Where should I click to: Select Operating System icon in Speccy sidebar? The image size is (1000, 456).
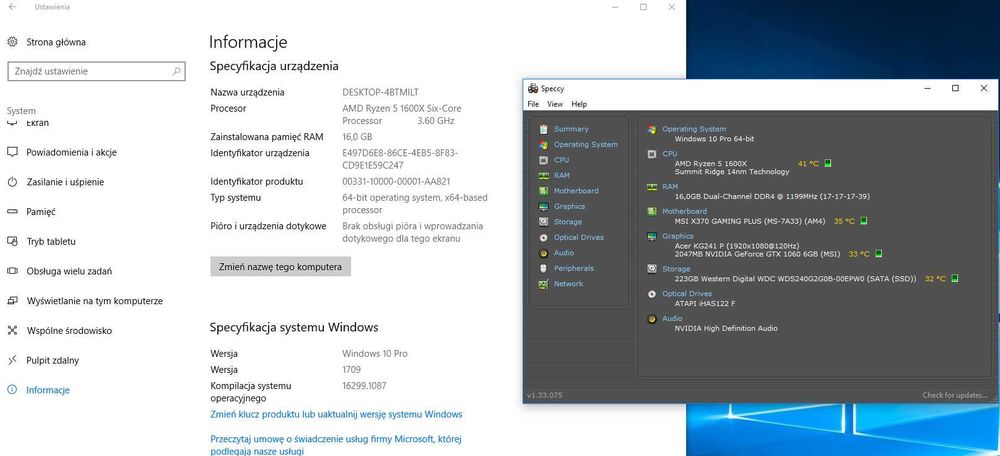(x=543, y=145)
